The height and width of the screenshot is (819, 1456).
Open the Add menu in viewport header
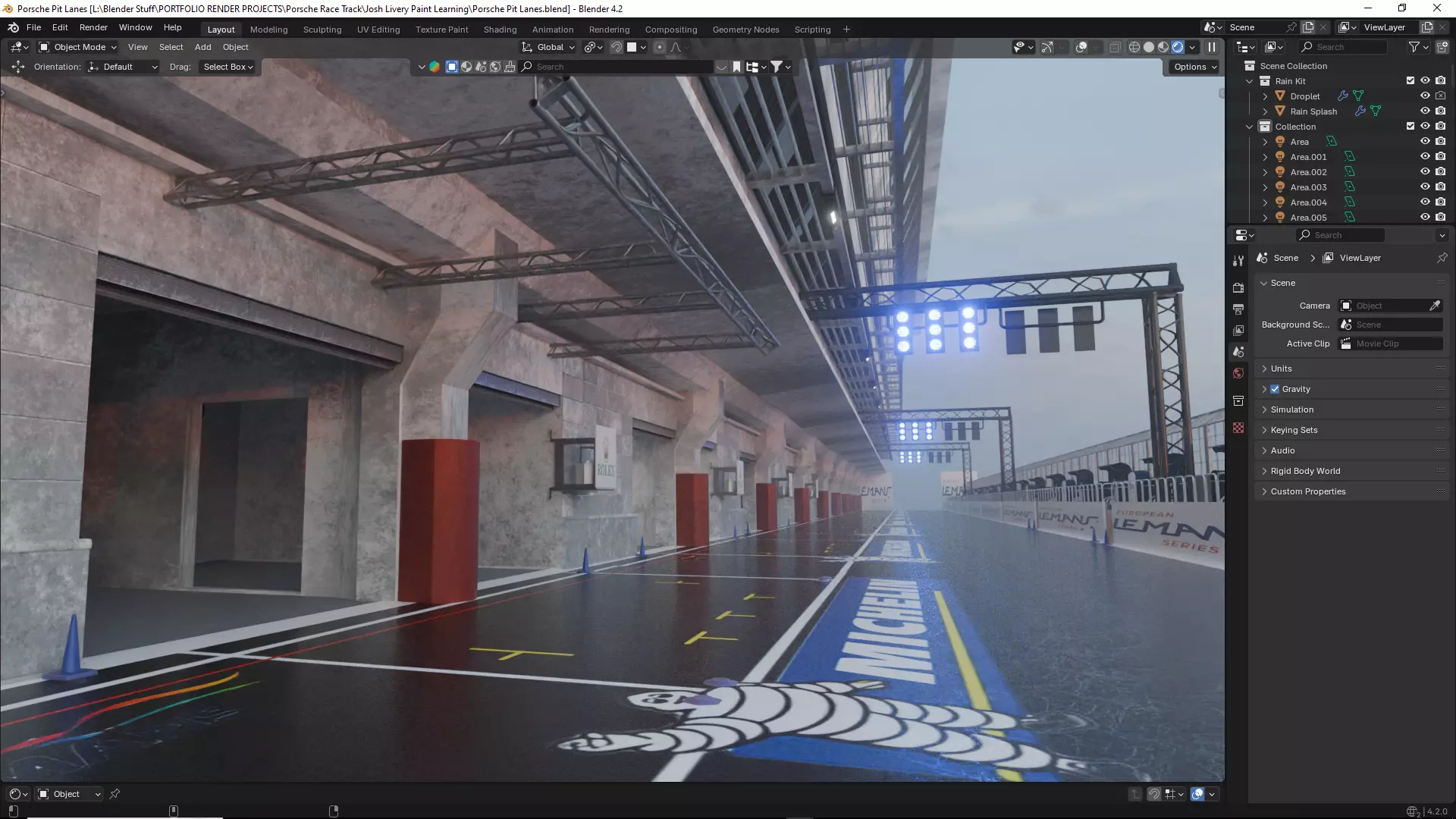202,47
